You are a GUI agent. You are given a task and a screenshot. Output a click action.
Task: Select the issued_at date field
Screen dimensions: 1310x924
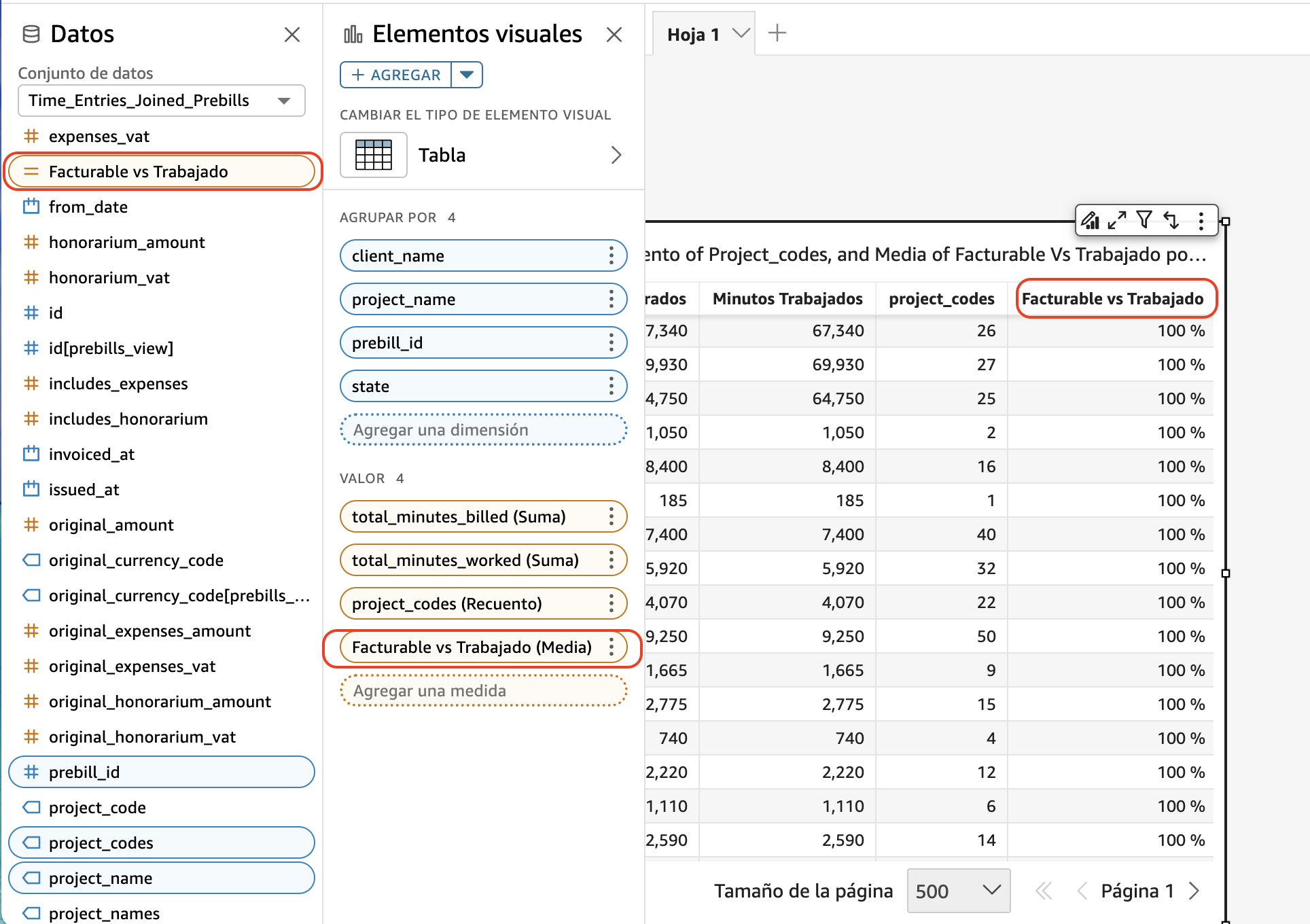pyautogui.click(x=162, y=490)
